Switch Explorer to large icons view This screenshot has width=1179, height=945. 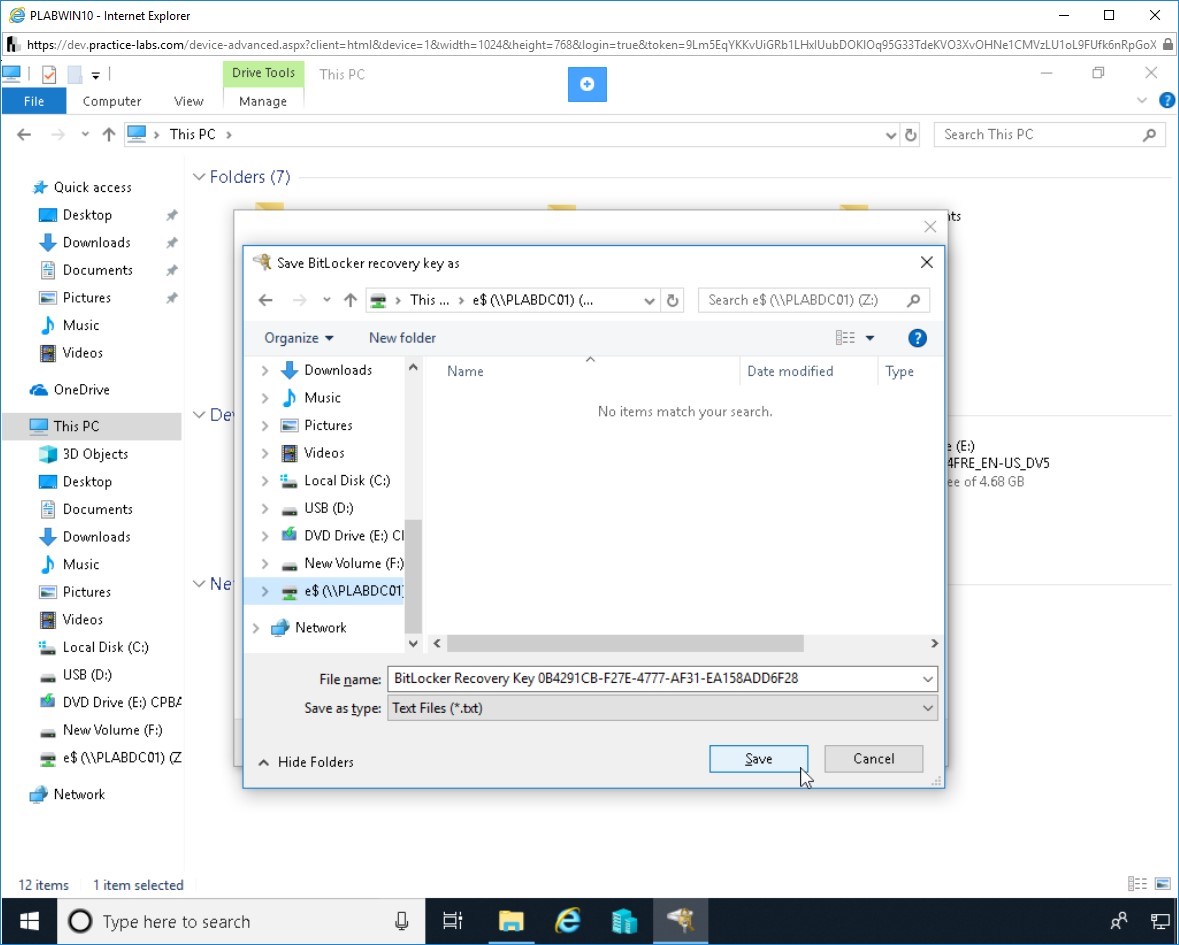click(x=1162, y=884)
